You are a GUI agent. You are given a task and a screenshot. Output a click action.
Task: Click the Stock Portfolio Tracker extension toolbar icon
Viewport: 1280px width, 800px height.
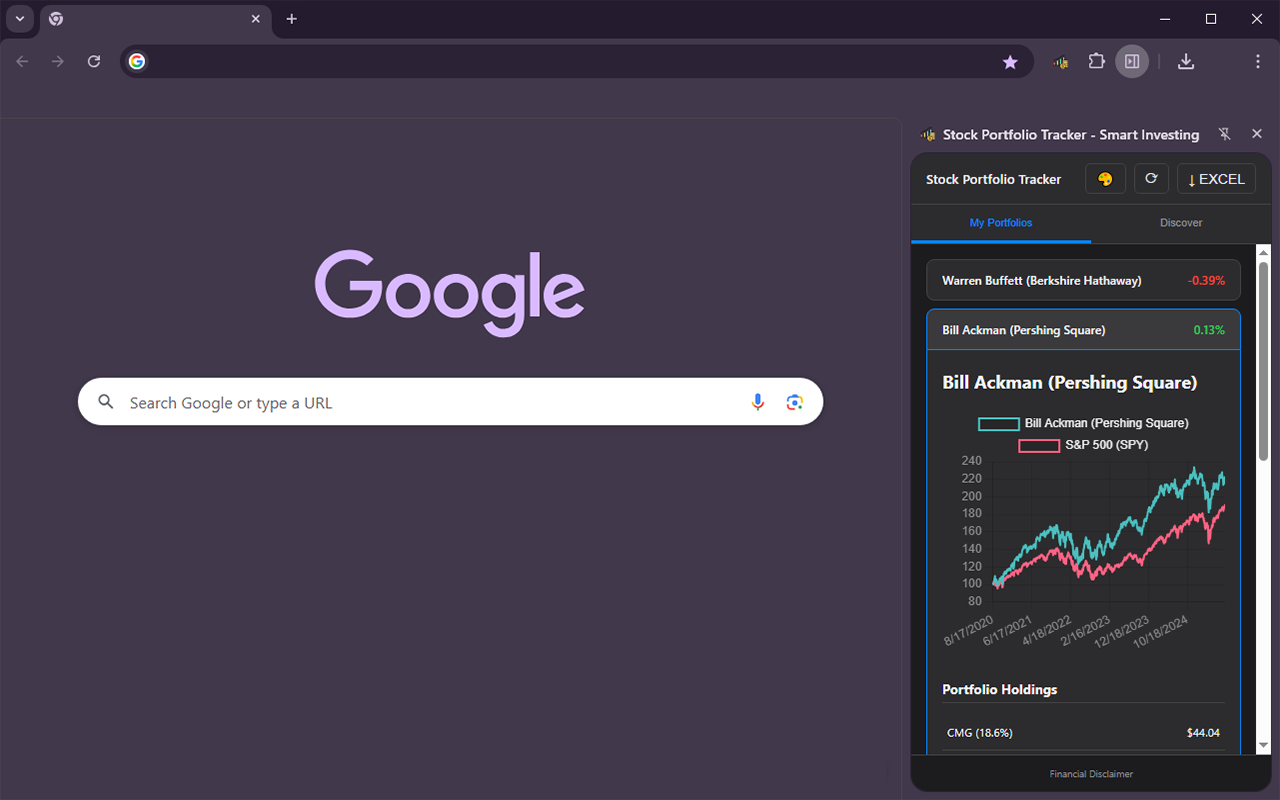pos(1061,62)
